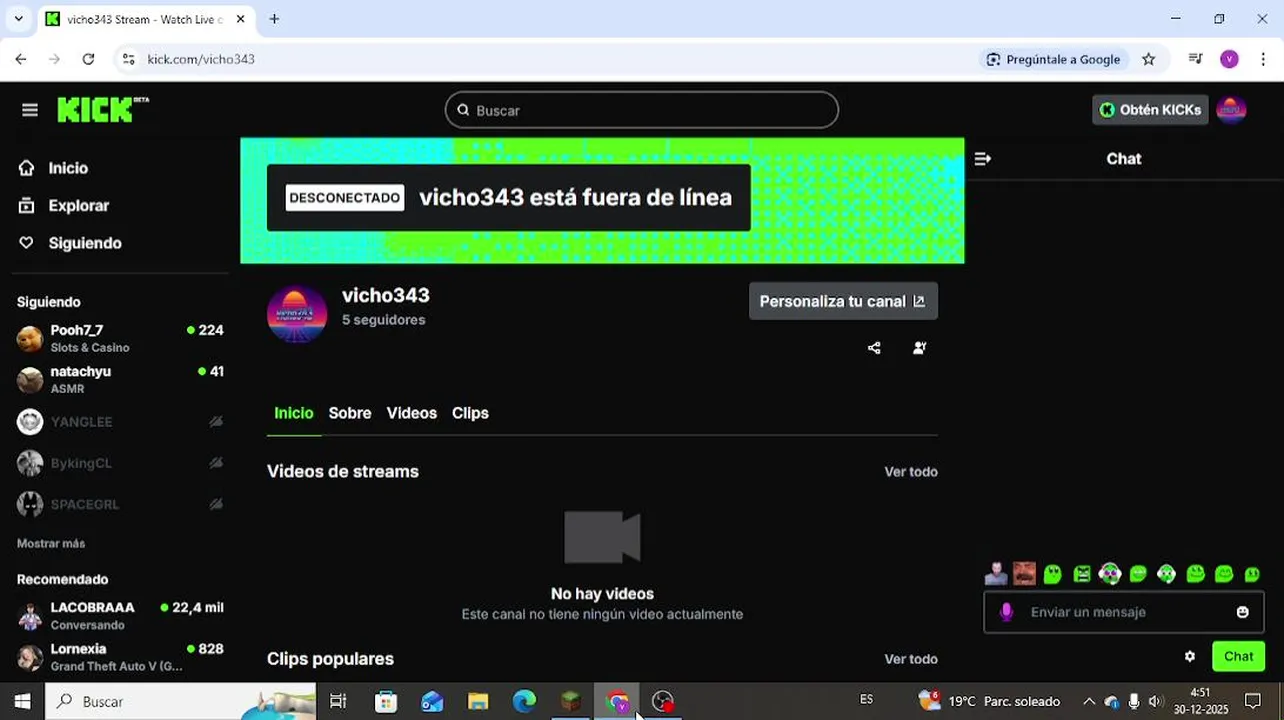The height and width of the screenshot is (720, 1284).
Task: Switch to the Sobre tab
Action: pyautogui.click(x=350, y=413)
